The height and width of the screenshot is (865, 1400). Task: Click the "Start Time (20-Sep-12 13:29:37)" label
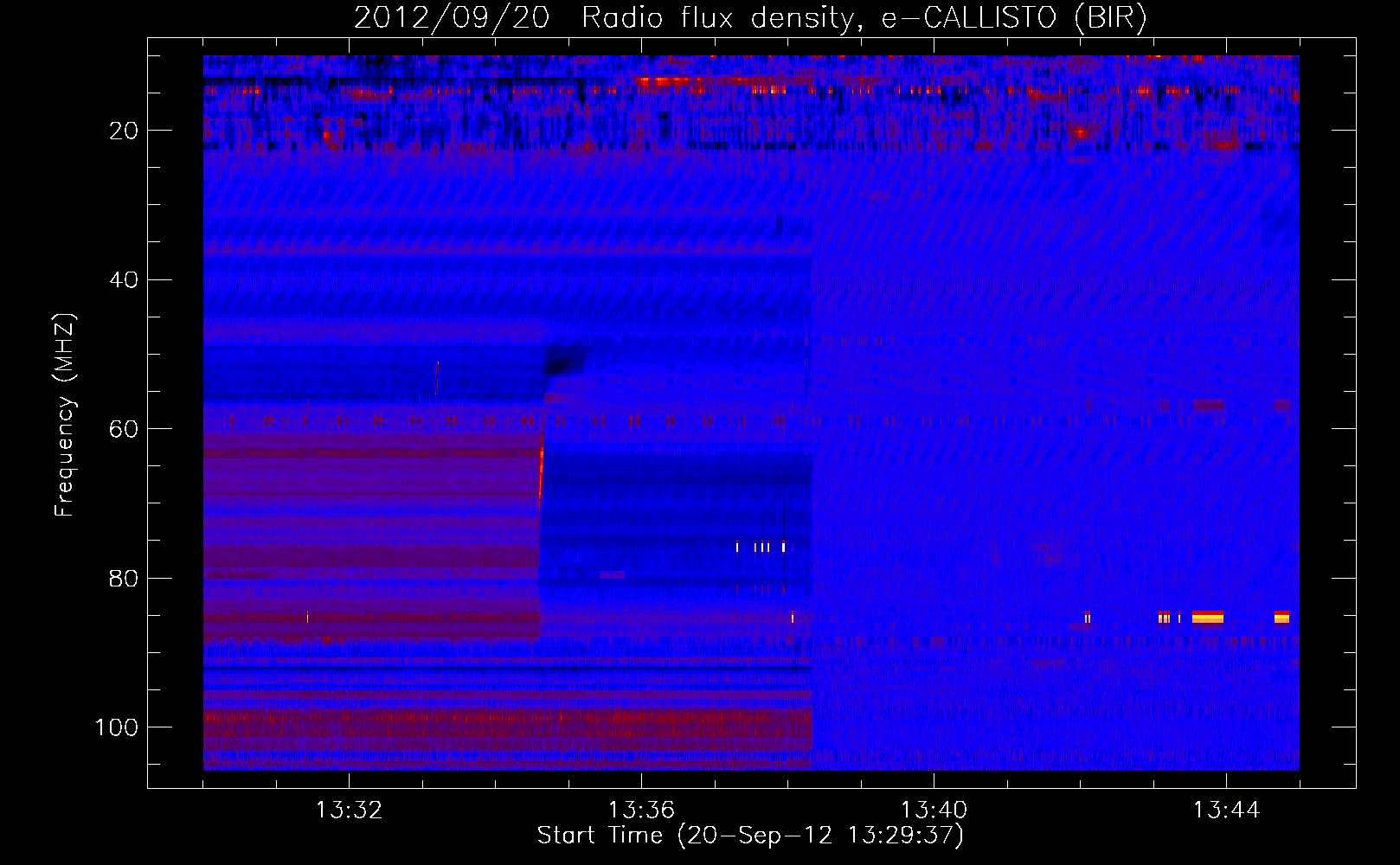tap(750, 836)
